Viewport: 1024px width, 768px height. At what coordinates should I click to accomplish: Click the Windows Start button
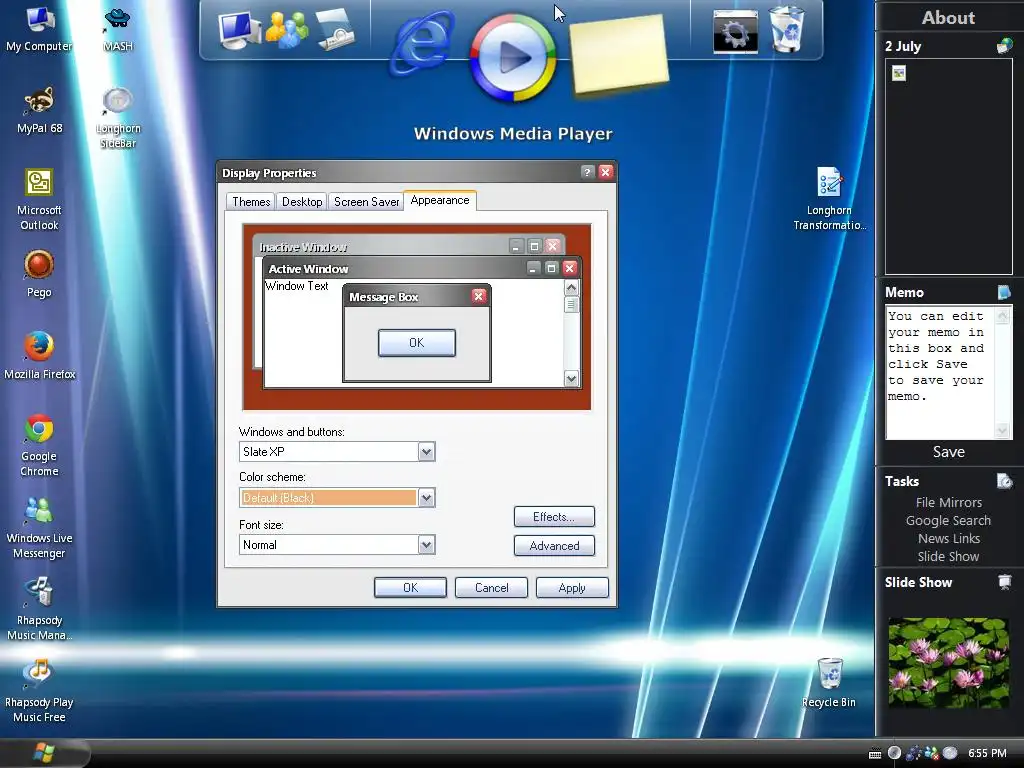point(44,753)
